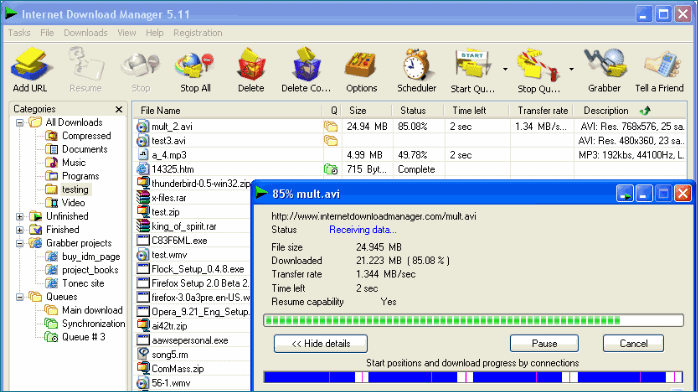Viewport: 698px width, 392px height.
Task: Select the Queue # 3 item
Action: tap(75, 337)
